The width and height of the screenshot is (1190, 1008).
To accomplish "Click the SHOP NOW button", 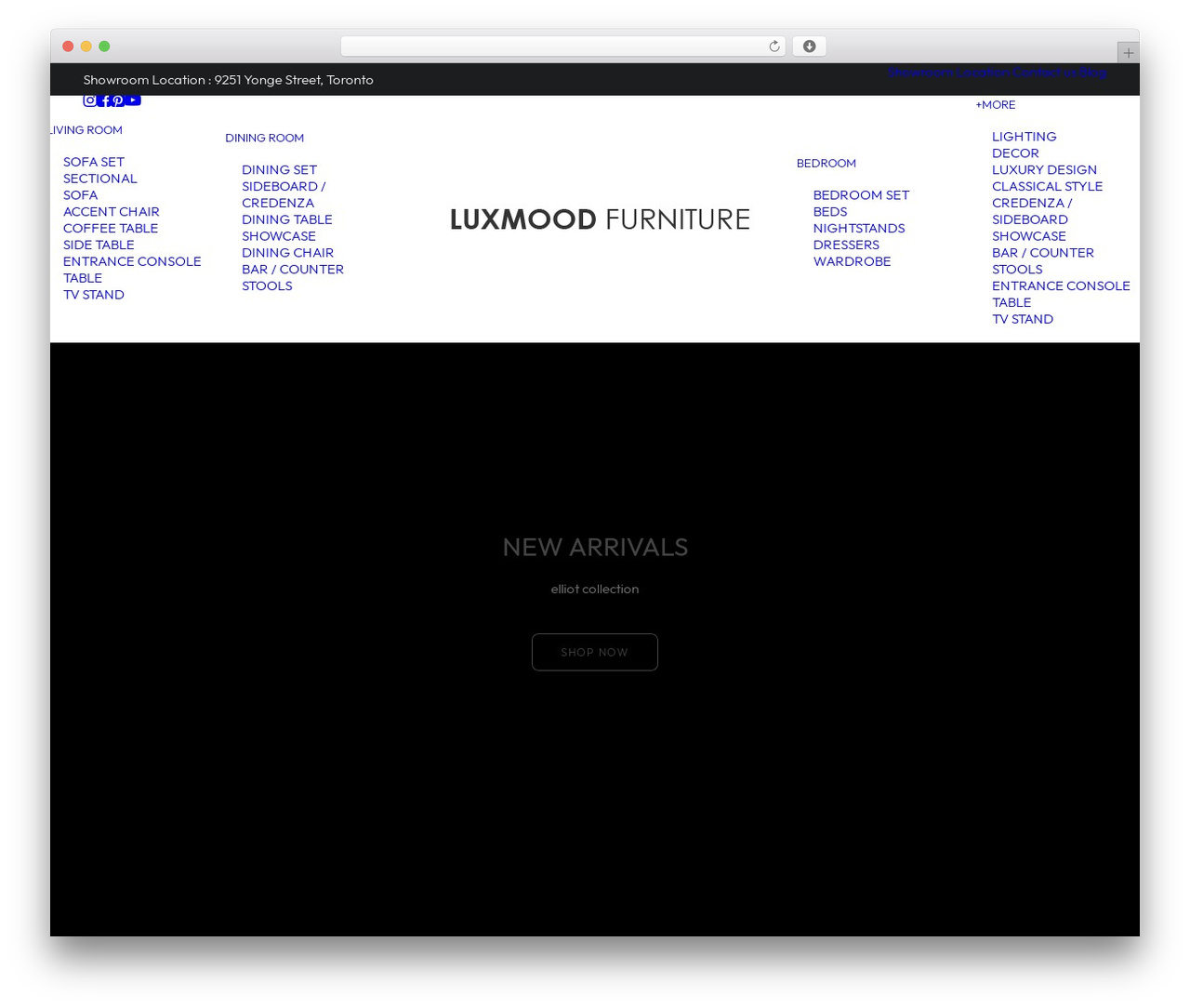I will (595, 652).
